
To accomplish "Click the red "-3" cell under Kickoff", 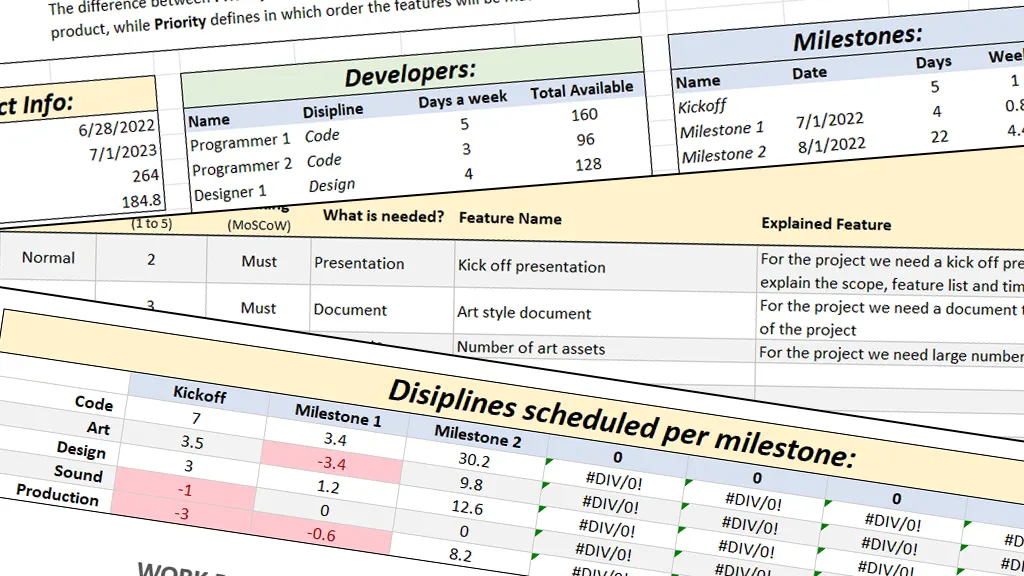I will 182,514.
